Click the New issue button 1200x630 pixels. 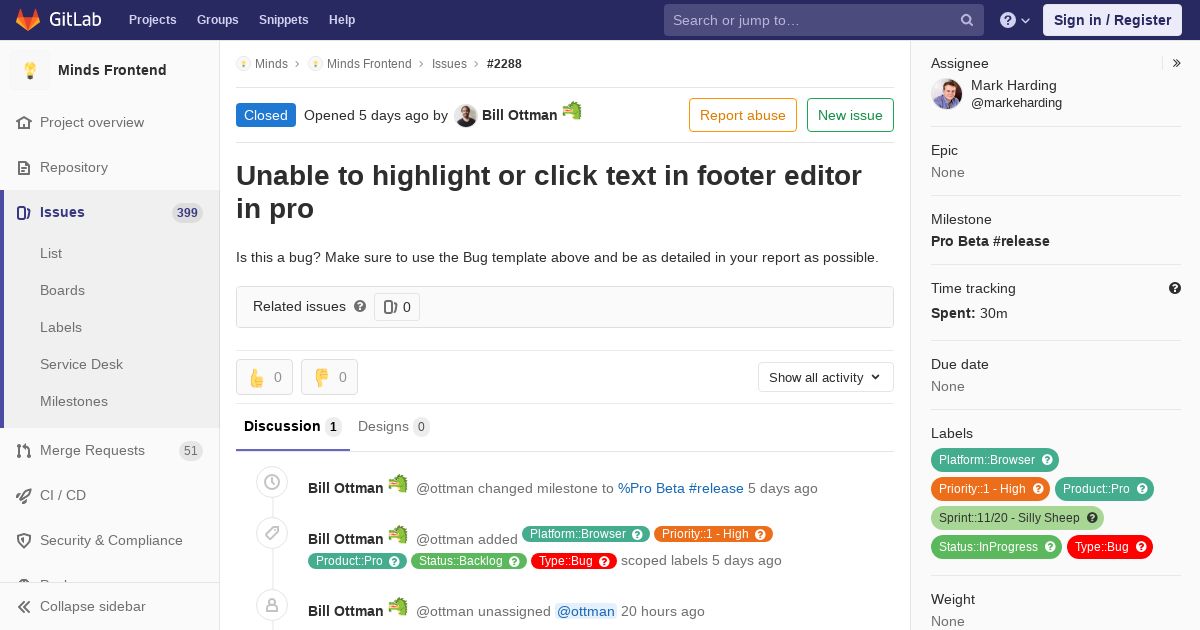850,115
